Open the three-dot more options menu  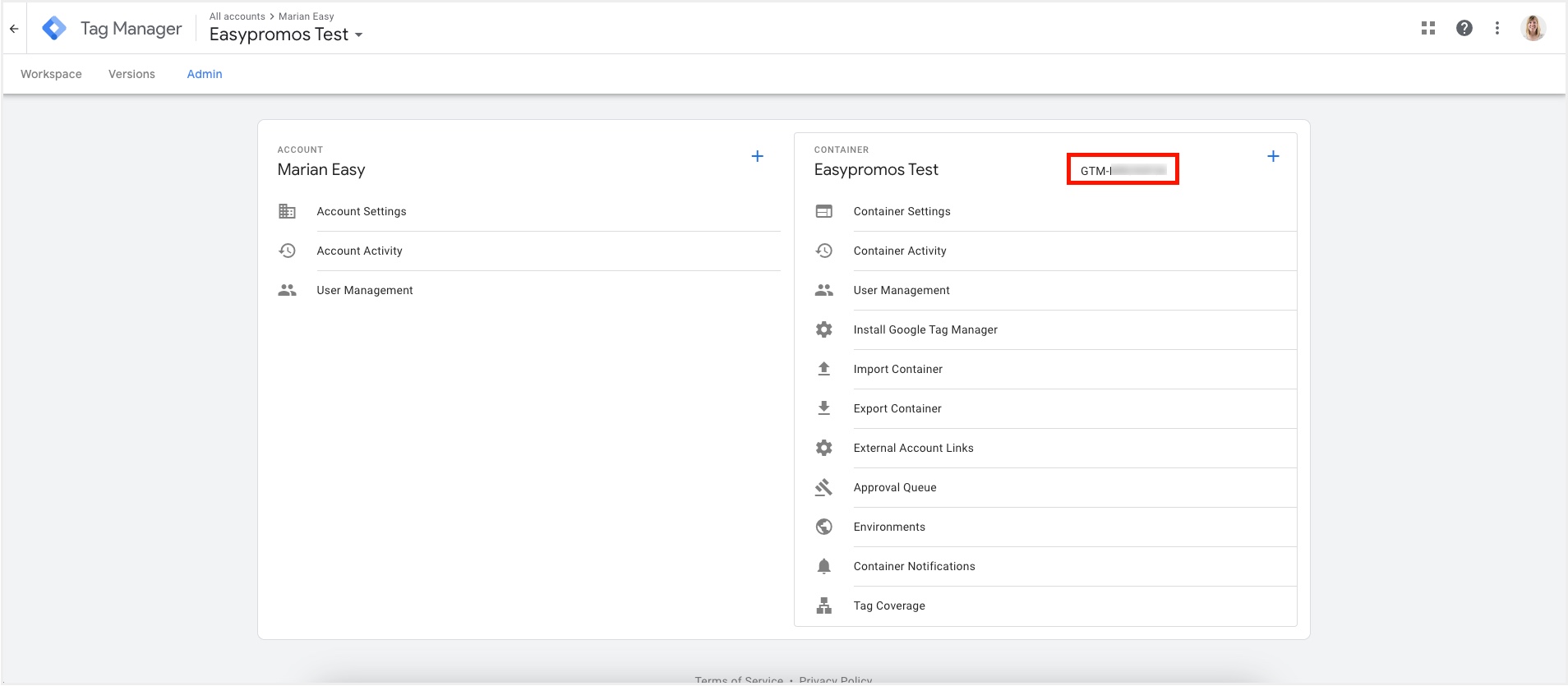click(1497, 28)
